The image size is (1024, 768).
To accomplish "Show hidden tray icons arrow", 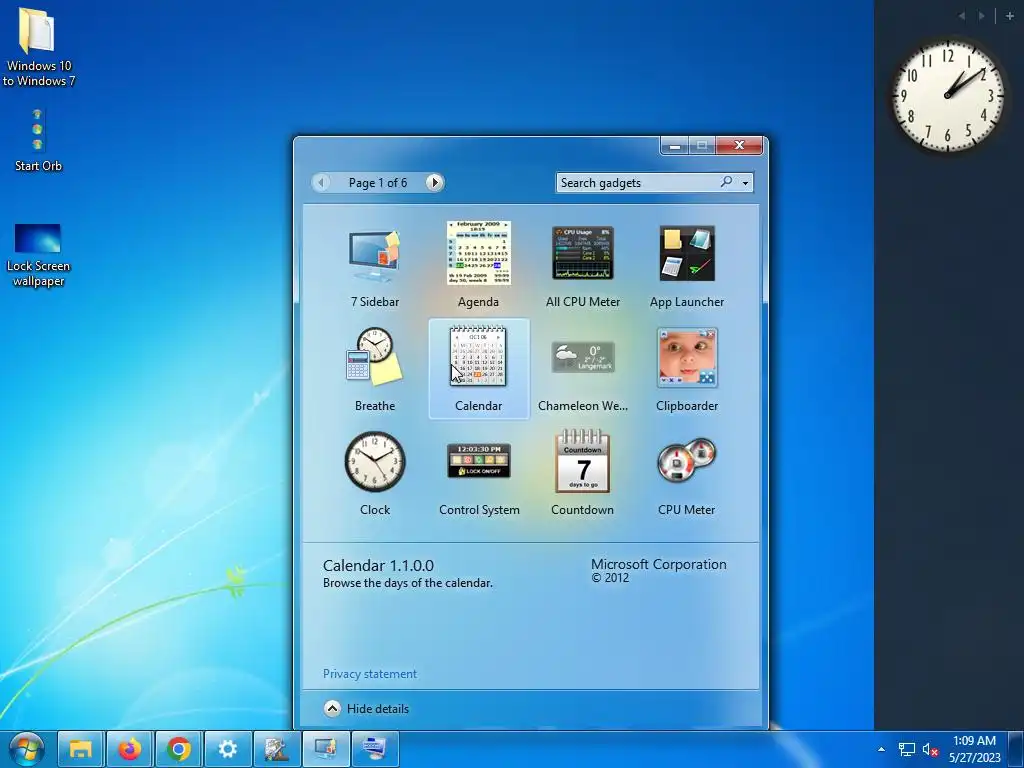I will [881, 749].
